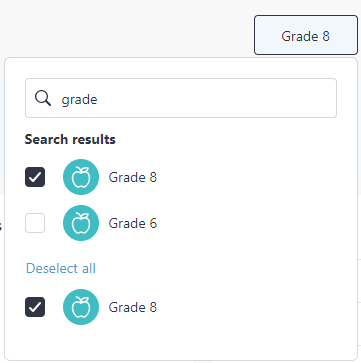Click the gray page area left of Grade 8 button
The height and width of the screenshot is (363, 361).
[x=127, y=28]
